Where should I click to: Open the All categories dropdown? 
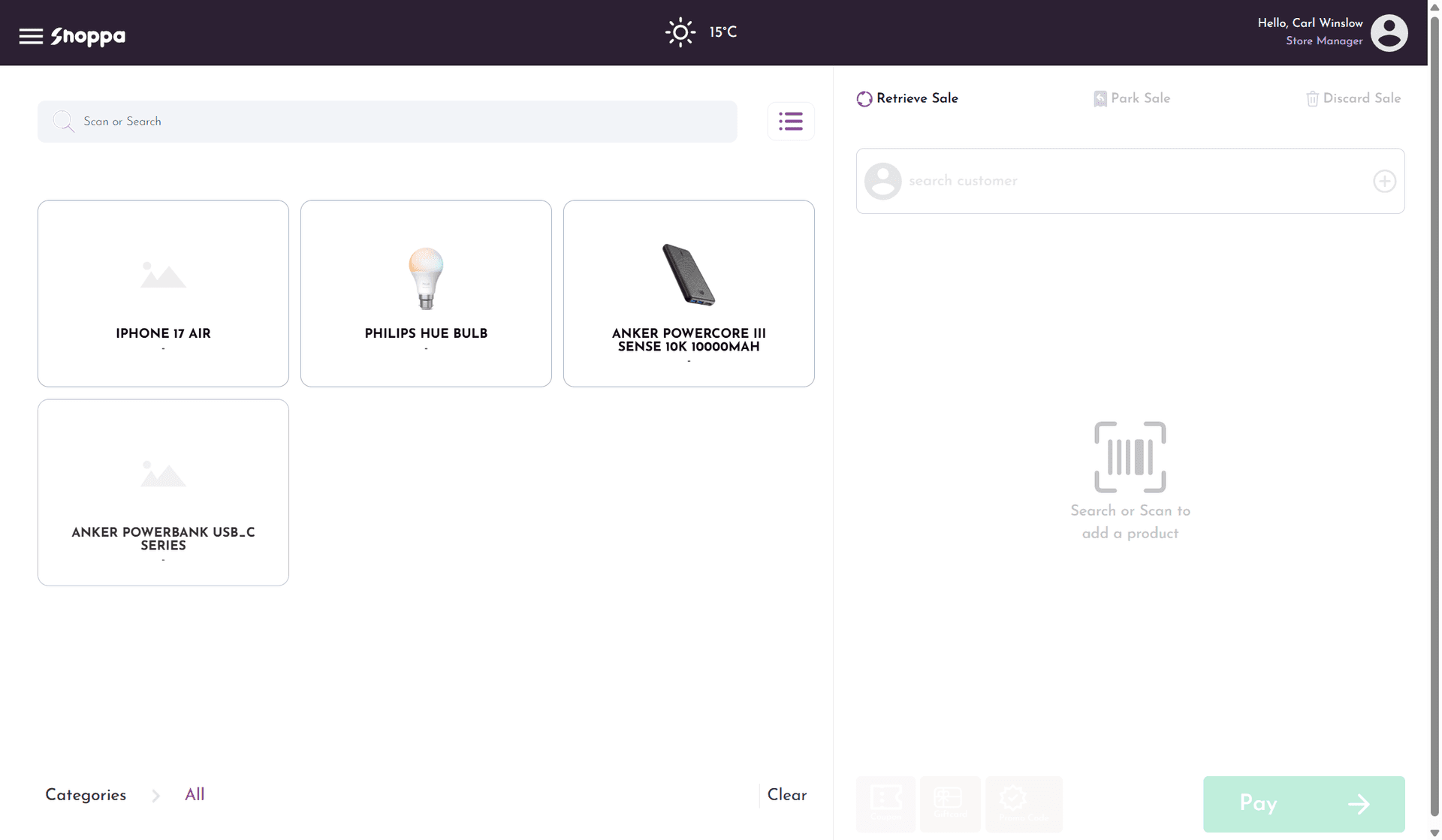tap(195, 795)
